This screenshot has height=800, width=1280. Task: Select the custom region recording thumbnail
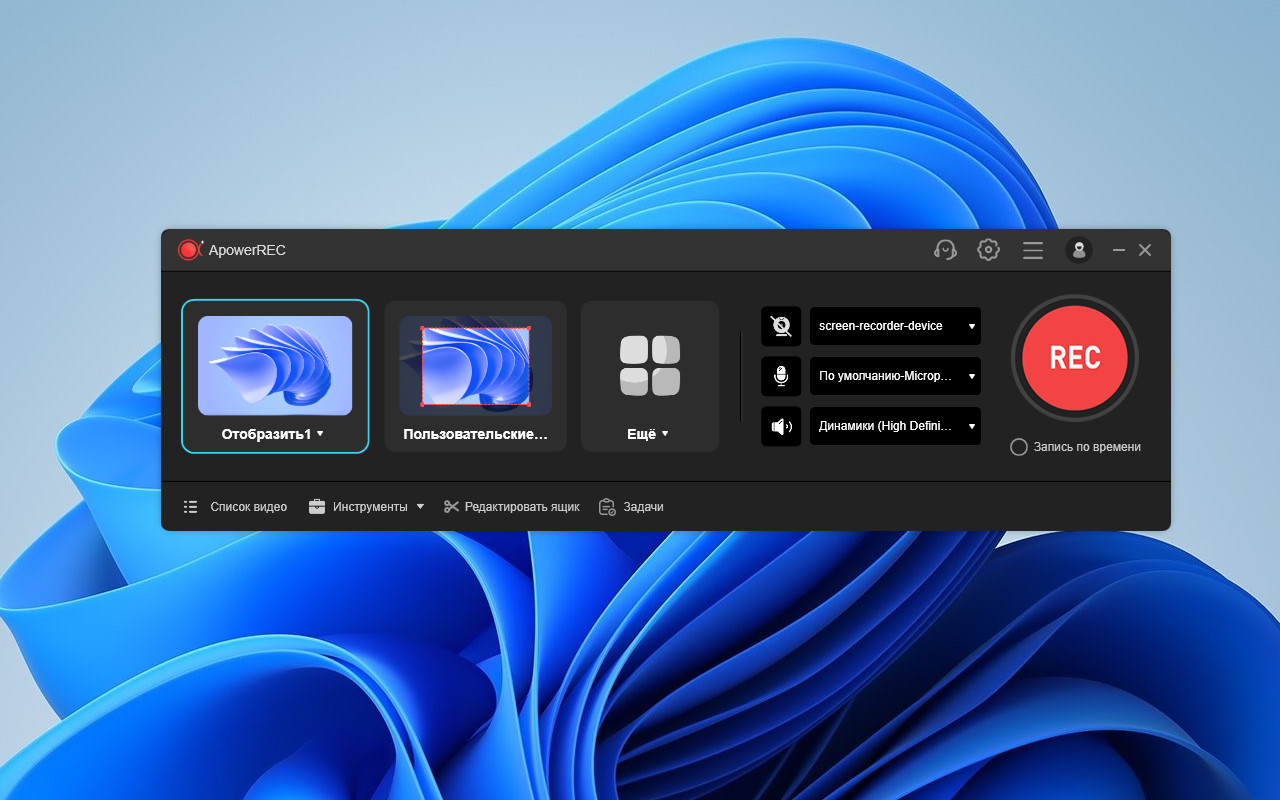coord(476,365)
